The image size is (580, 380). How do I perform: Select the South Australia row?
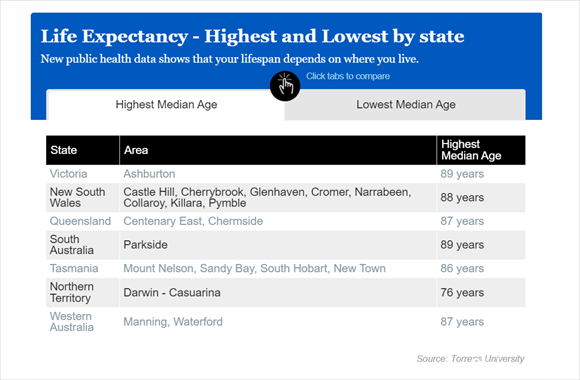[x=286, y=245]
